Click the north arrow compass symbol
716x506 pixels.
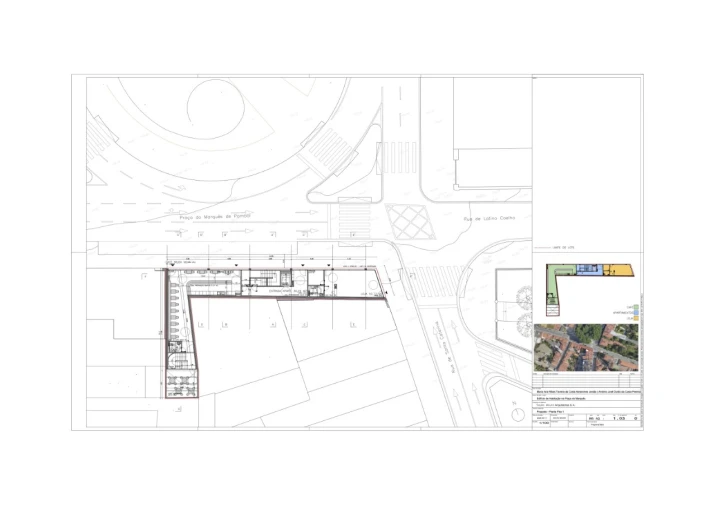(x=517, y=414)
